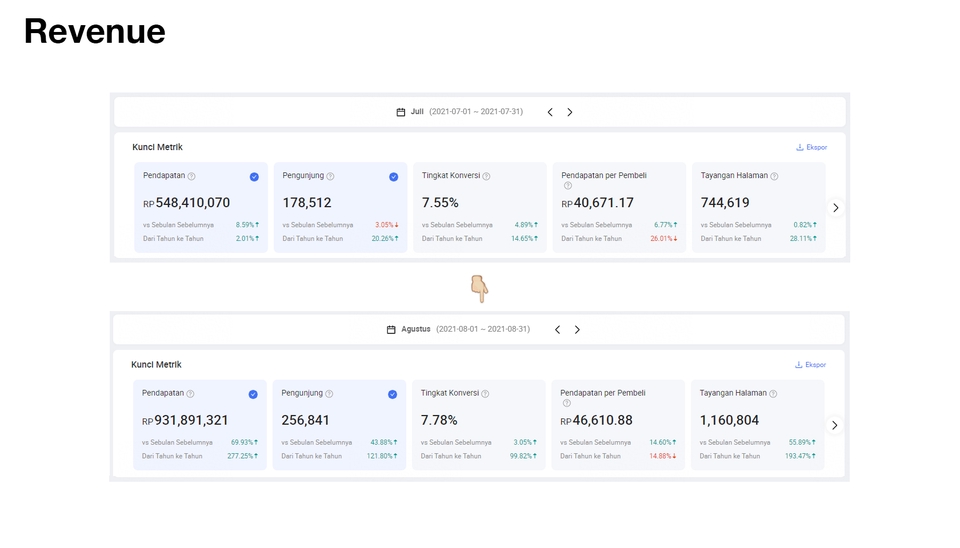Uncheck the Pendapatan metric in July panel

click(254, 177)
